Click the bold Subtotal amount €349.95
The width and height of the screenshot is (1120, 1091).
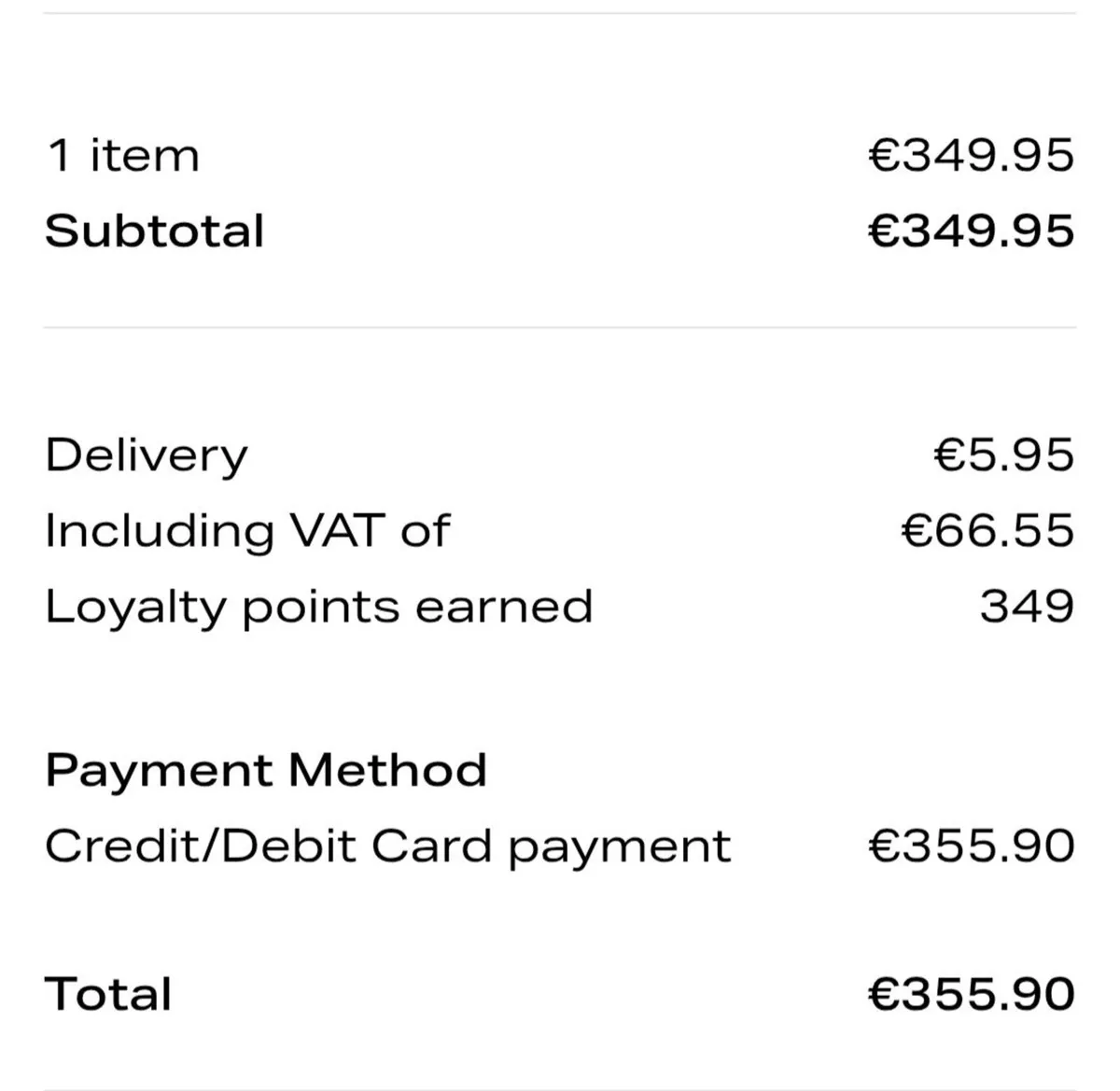click(971, 231)
